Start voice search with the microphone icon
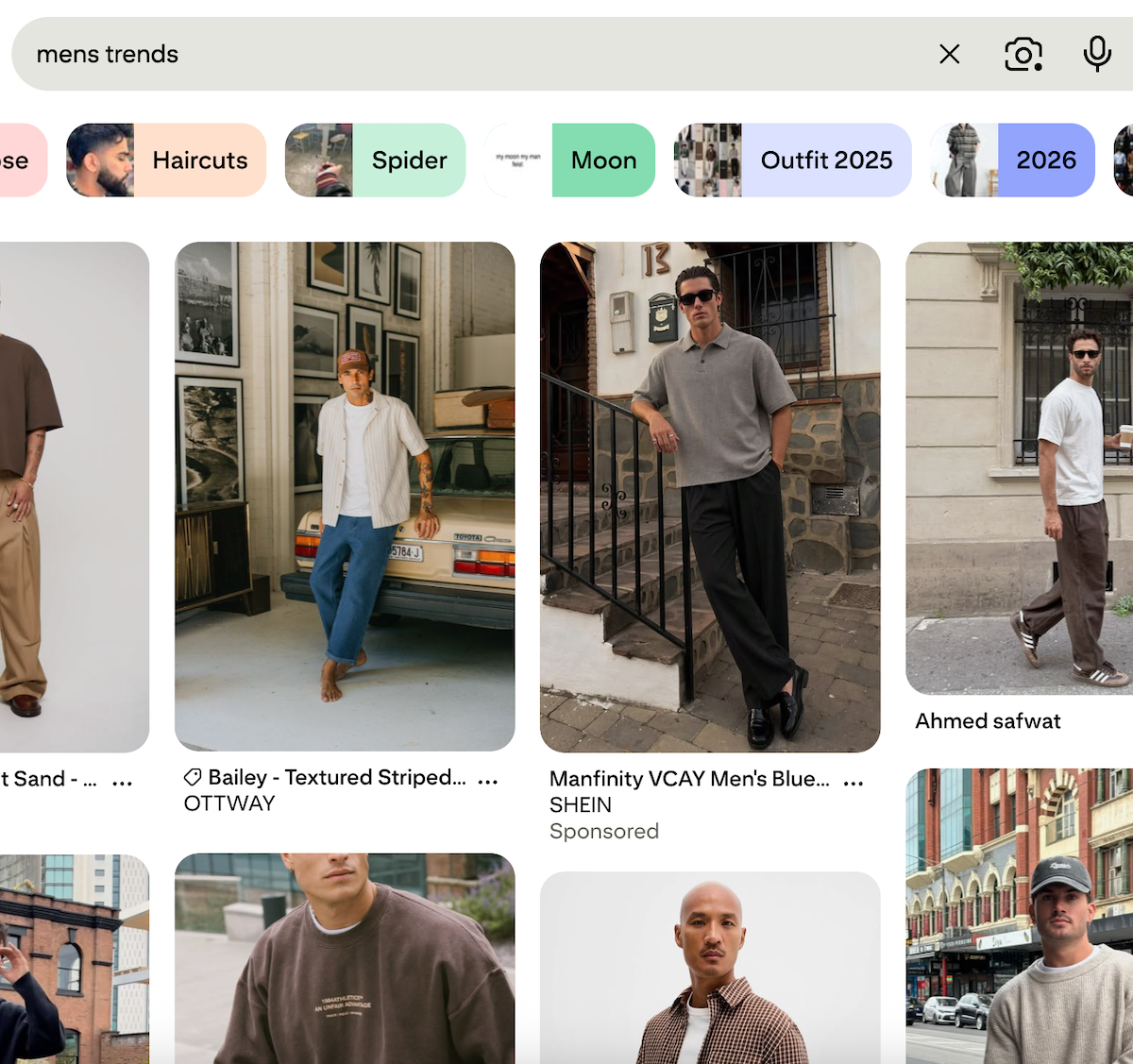The image size is (1133, 1064). [x=1097, y=54]
